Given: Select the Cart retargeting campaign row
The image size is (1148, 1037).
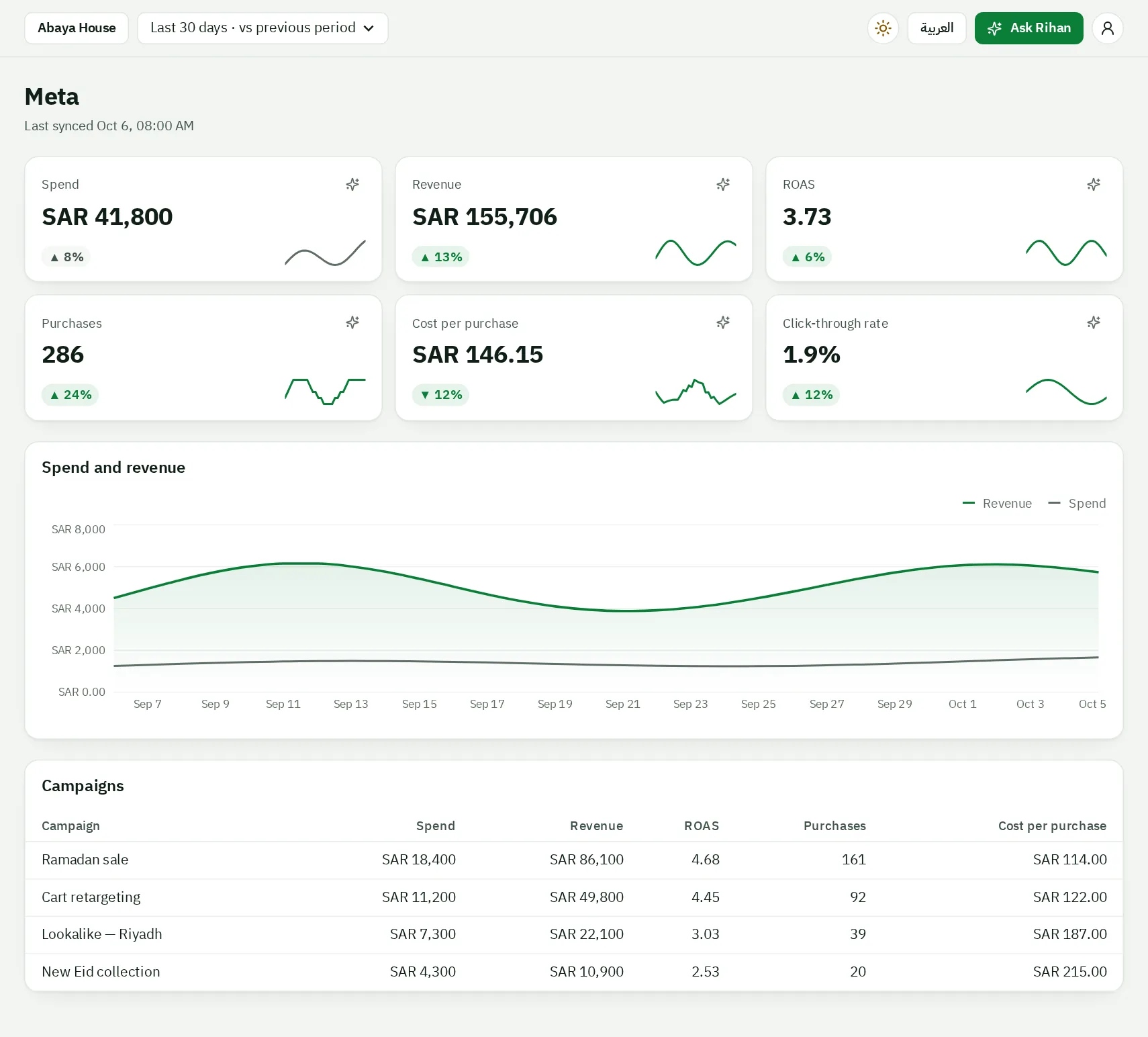Looking at the screenshot, I should coord(574,897).
